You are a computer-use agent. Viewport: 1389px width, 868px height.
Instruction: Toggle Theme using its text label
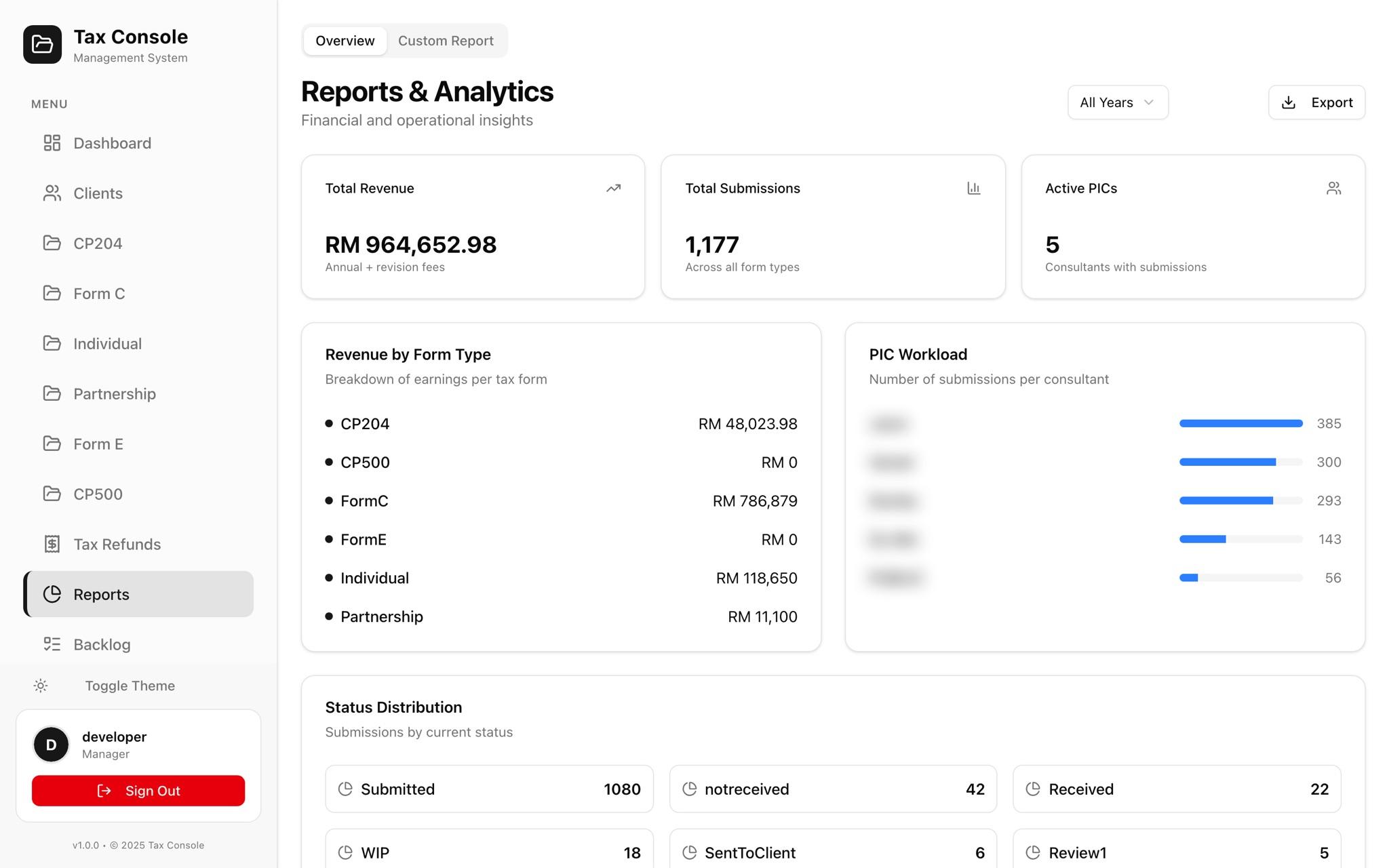click(x=130, y=686)
